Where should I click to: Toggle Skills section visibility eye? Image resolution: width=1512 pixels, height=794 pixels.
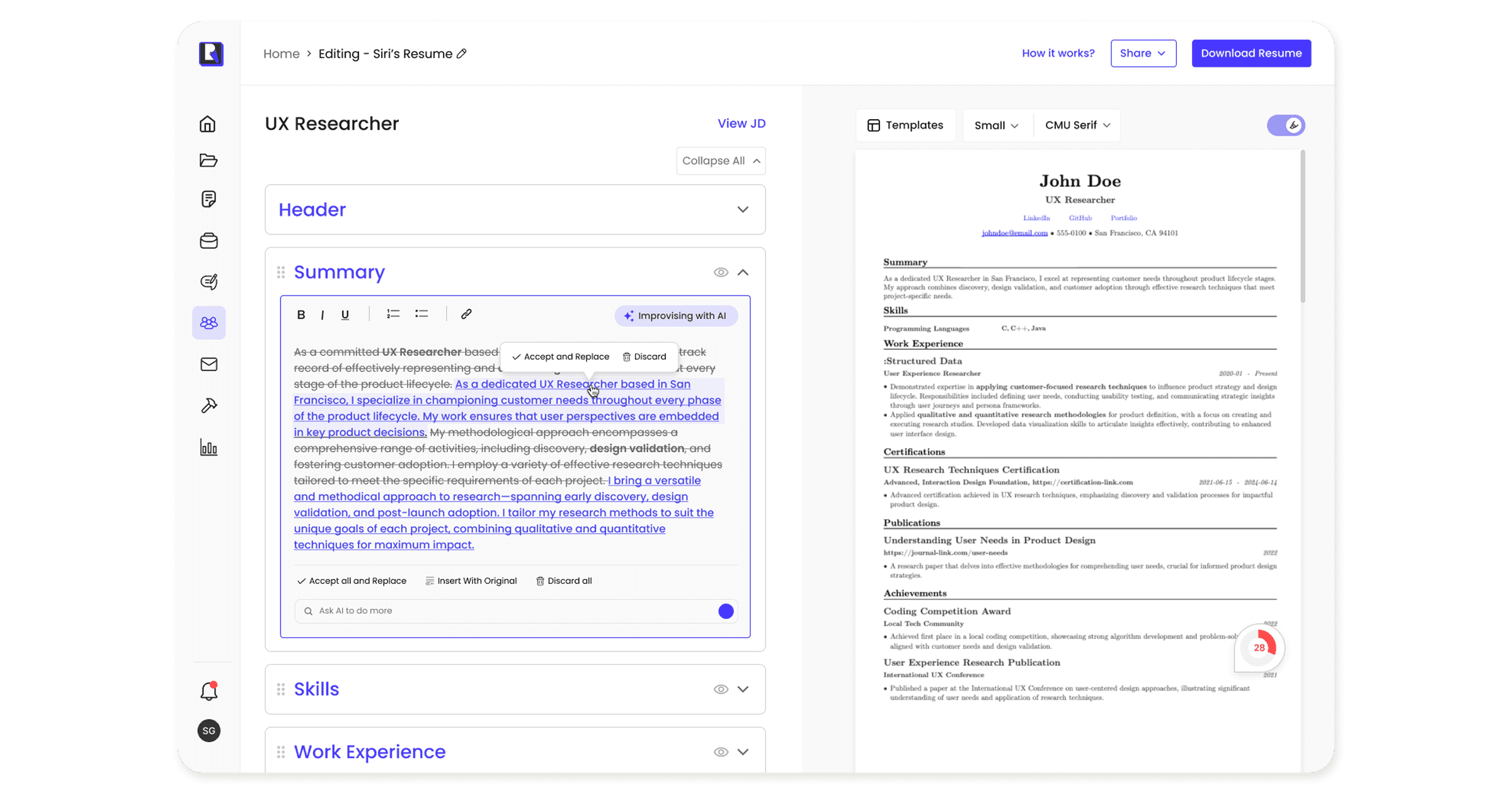[x=721, y=689]
